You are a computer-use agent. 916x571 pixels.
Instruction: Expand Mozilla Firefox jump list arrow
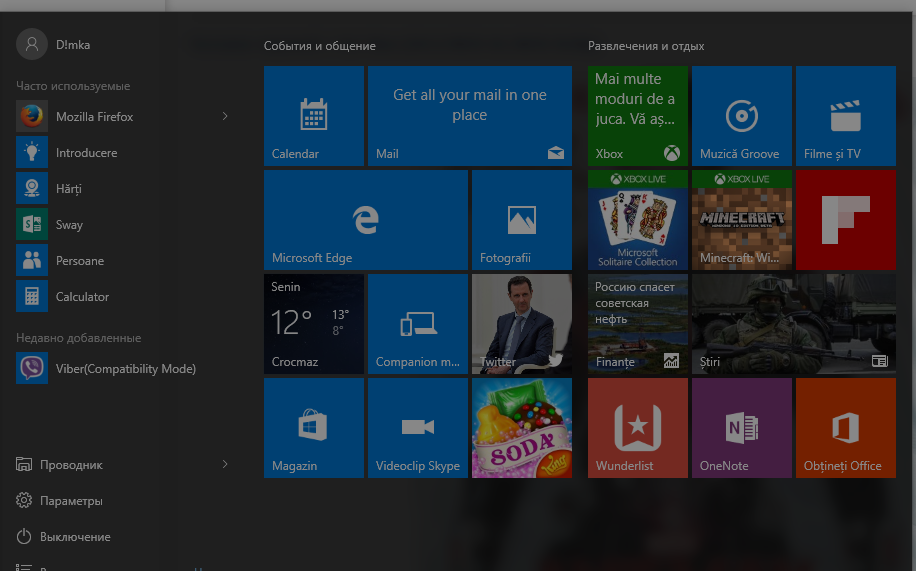point(225,116)
